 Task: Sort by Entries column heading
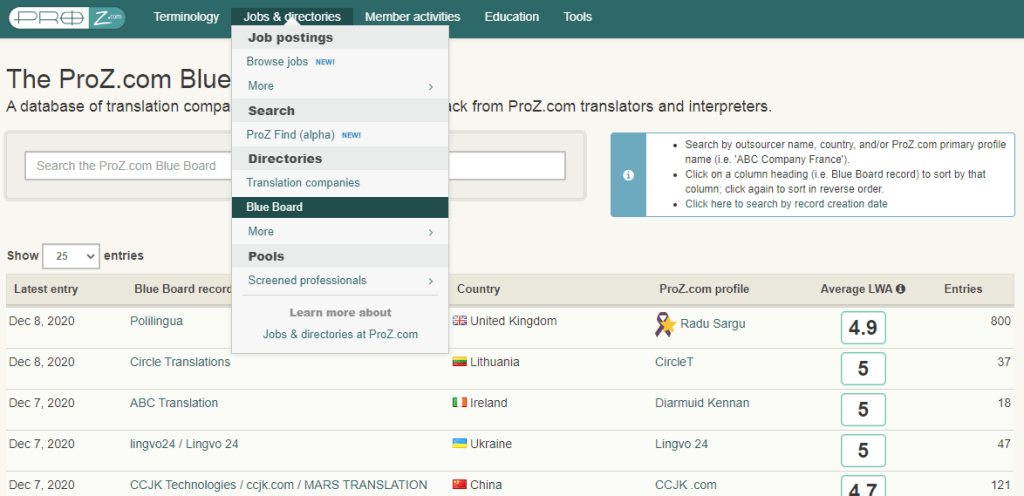click(963, 289)
